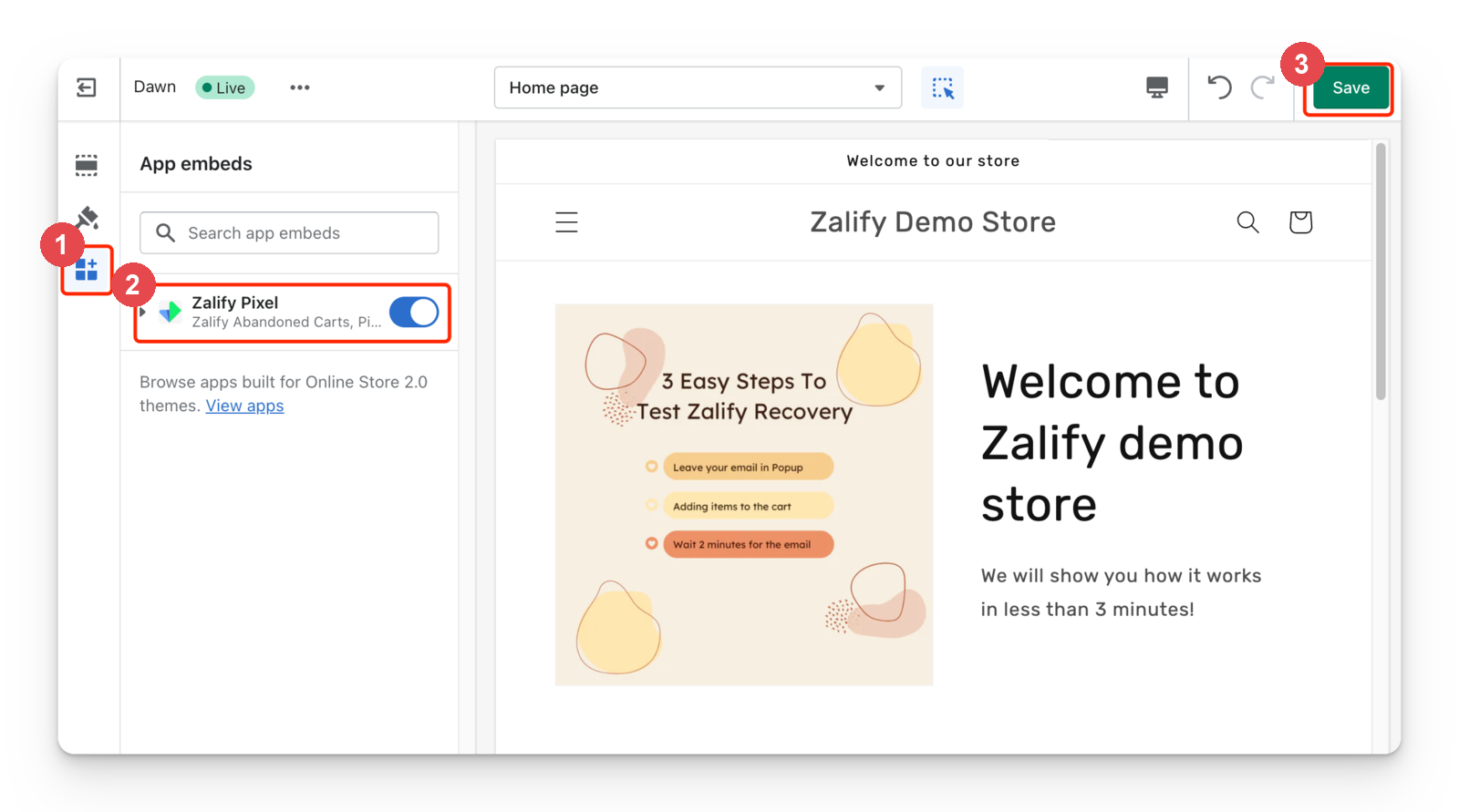The width and height of the screenshot is (1459, 812).
Task: Click the App embeds panel heading
Action: point(196,164)
